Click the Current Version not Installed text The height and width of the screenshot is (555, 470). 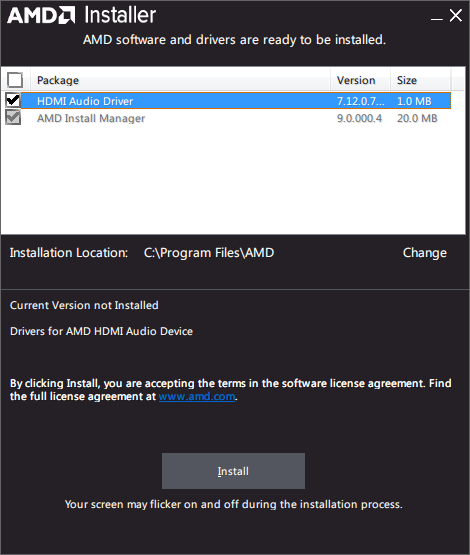pyautogui.click(x=84, y=305)
